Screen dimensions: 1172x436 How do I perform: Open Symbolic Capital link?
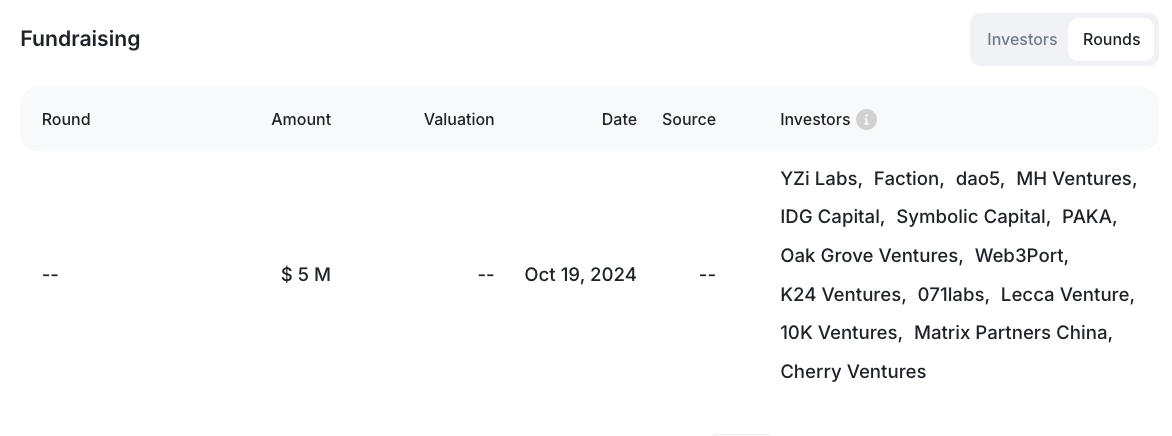click(x=970, y=217)
